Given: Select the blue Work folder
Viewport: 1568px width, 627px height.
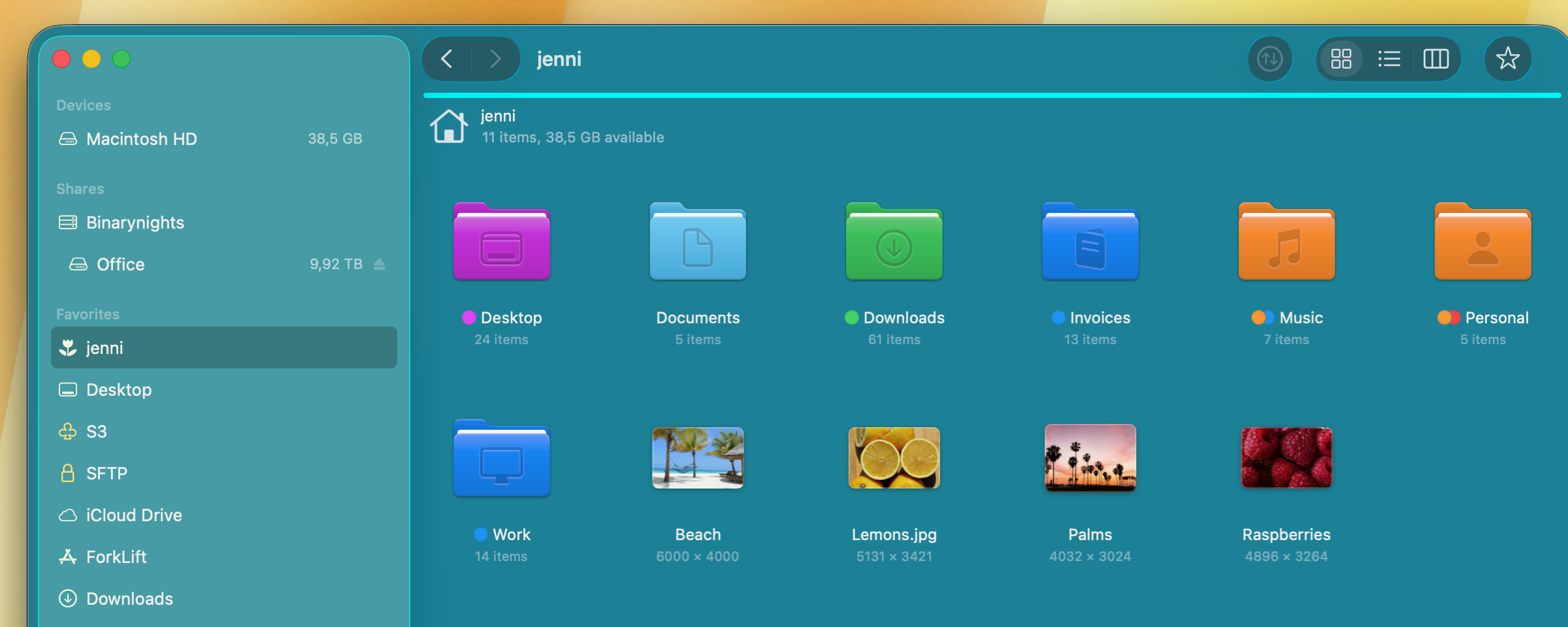Looking at the screenshot, I should coord(502,458).
